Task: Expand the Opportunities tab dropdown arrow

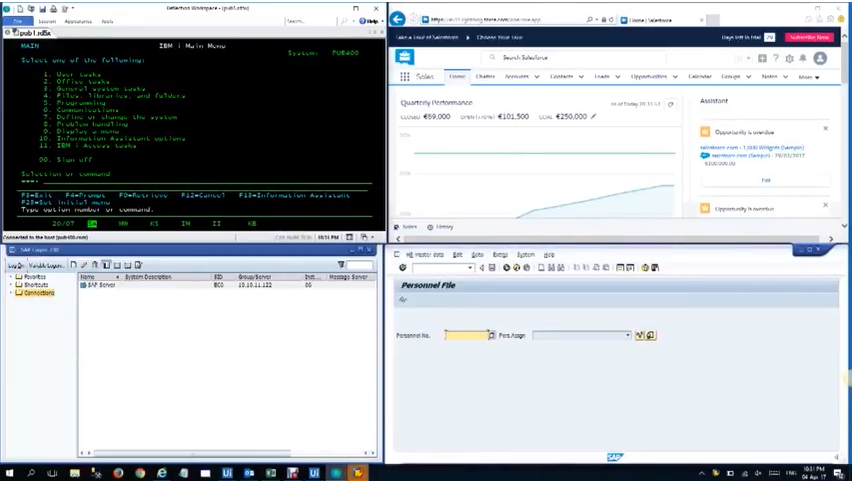Action: [675, 77]
